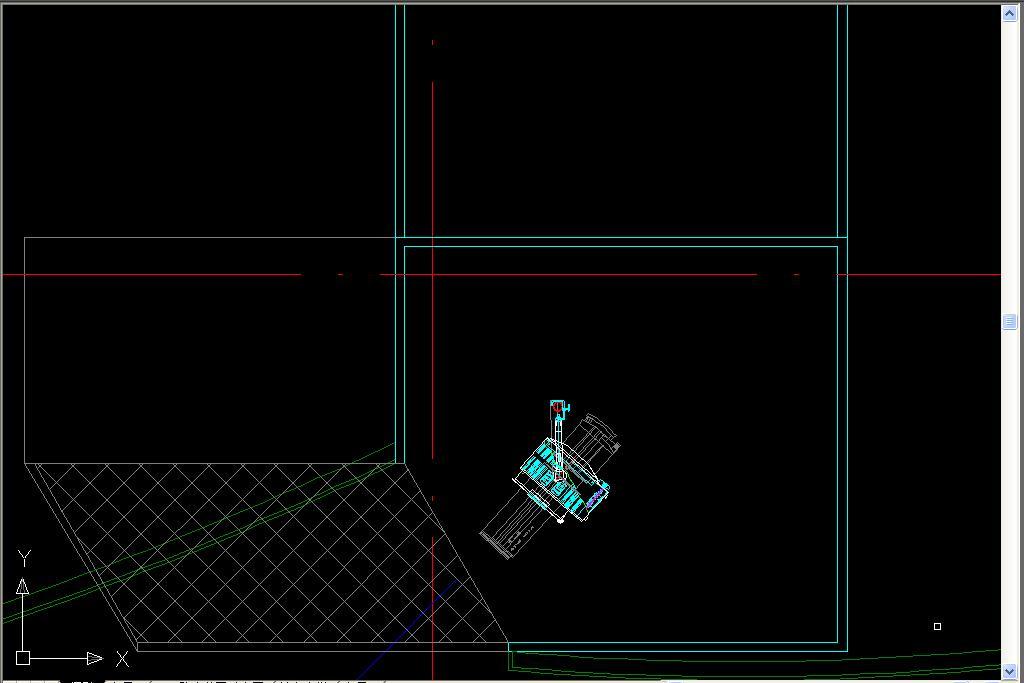Click the UCS icon origin square
The width and height of the screenshot is (1024, 683).
click(23, 658)
